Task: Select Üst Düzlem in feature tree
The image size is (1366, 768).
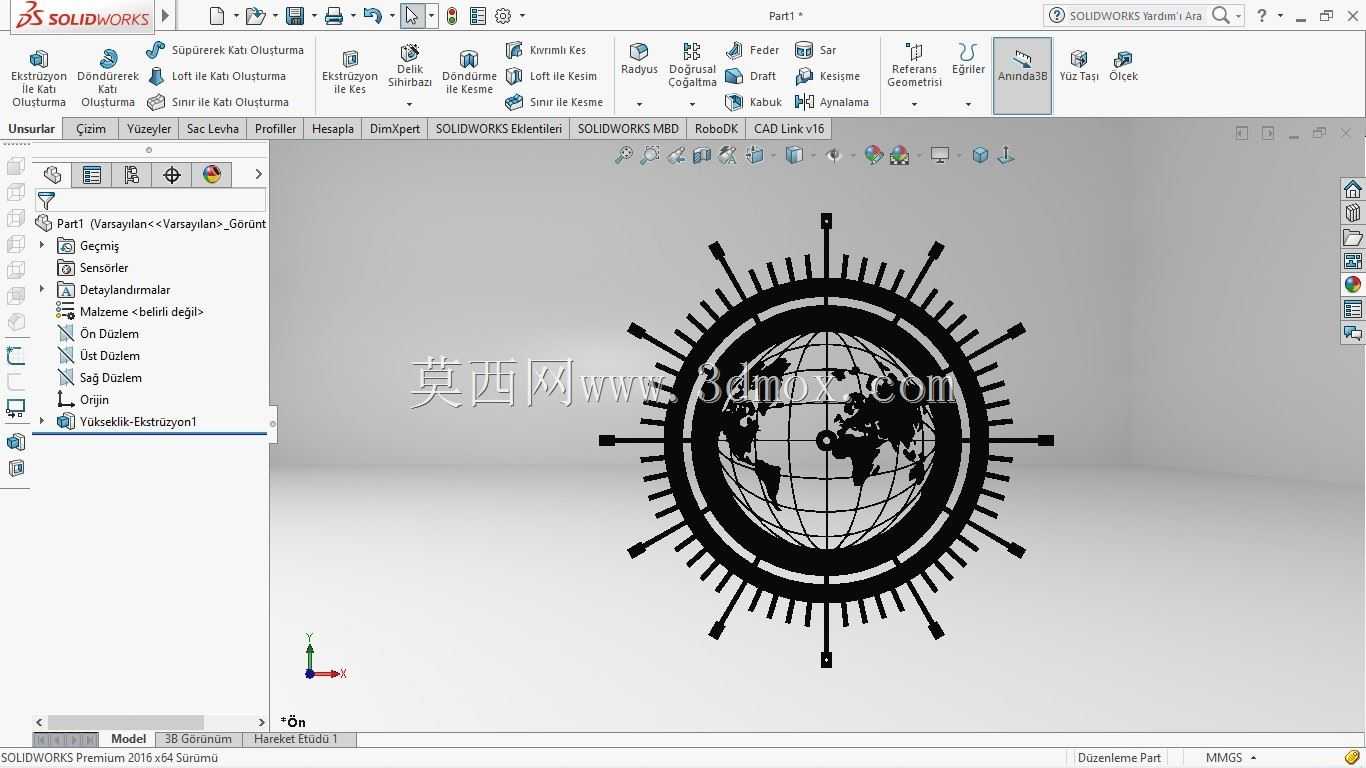Action: click(110, 356)
